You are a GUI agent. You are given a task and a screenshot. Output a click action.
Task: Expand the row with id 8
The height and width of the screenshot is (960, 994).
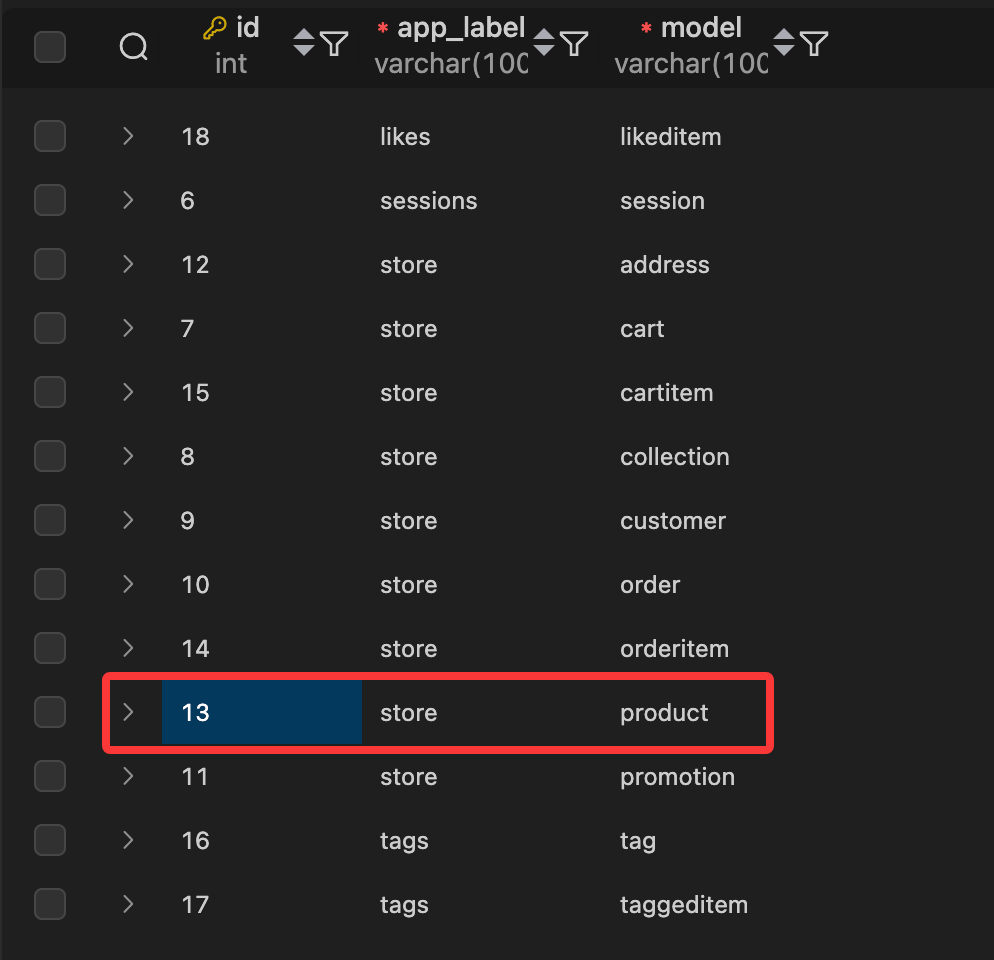(128, 457)
